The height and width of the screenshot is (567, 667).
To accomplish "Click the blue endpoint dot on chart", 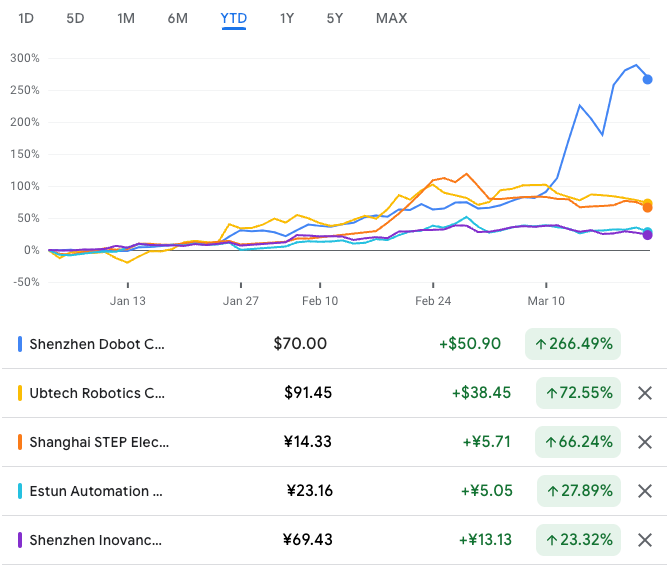I will (647, 80).
